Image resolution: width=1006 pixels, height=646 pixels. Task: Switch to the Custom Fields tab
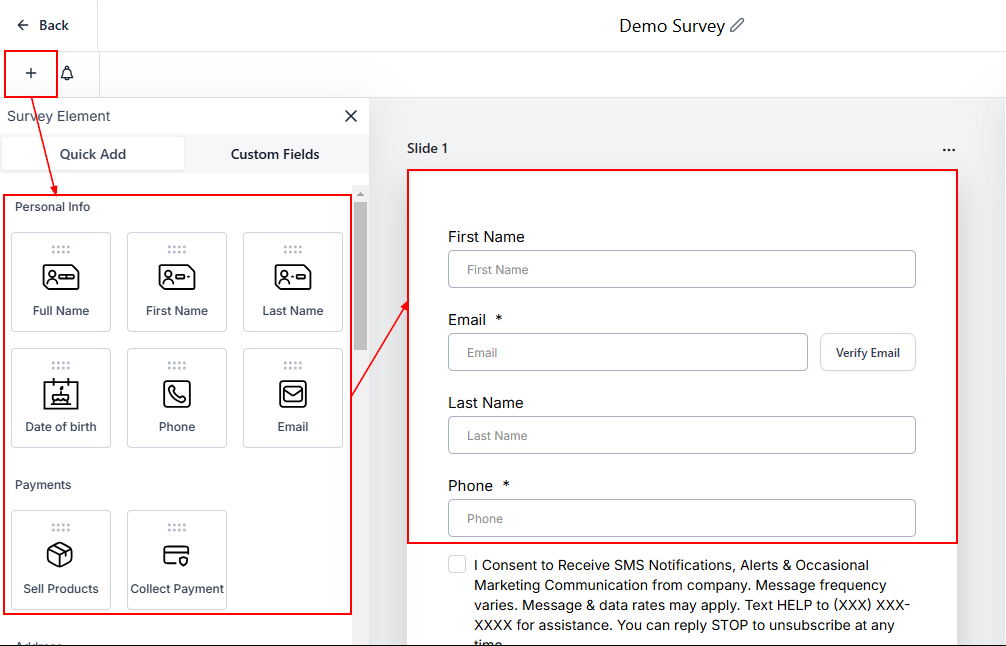tap(275, 154)
